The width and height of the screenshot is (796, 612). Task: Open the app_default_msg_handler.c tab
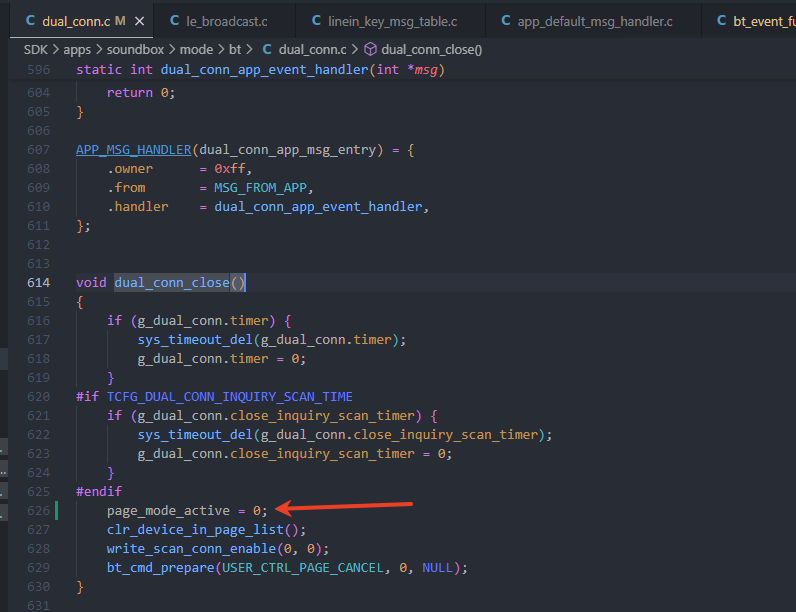(x=594, y=21)
